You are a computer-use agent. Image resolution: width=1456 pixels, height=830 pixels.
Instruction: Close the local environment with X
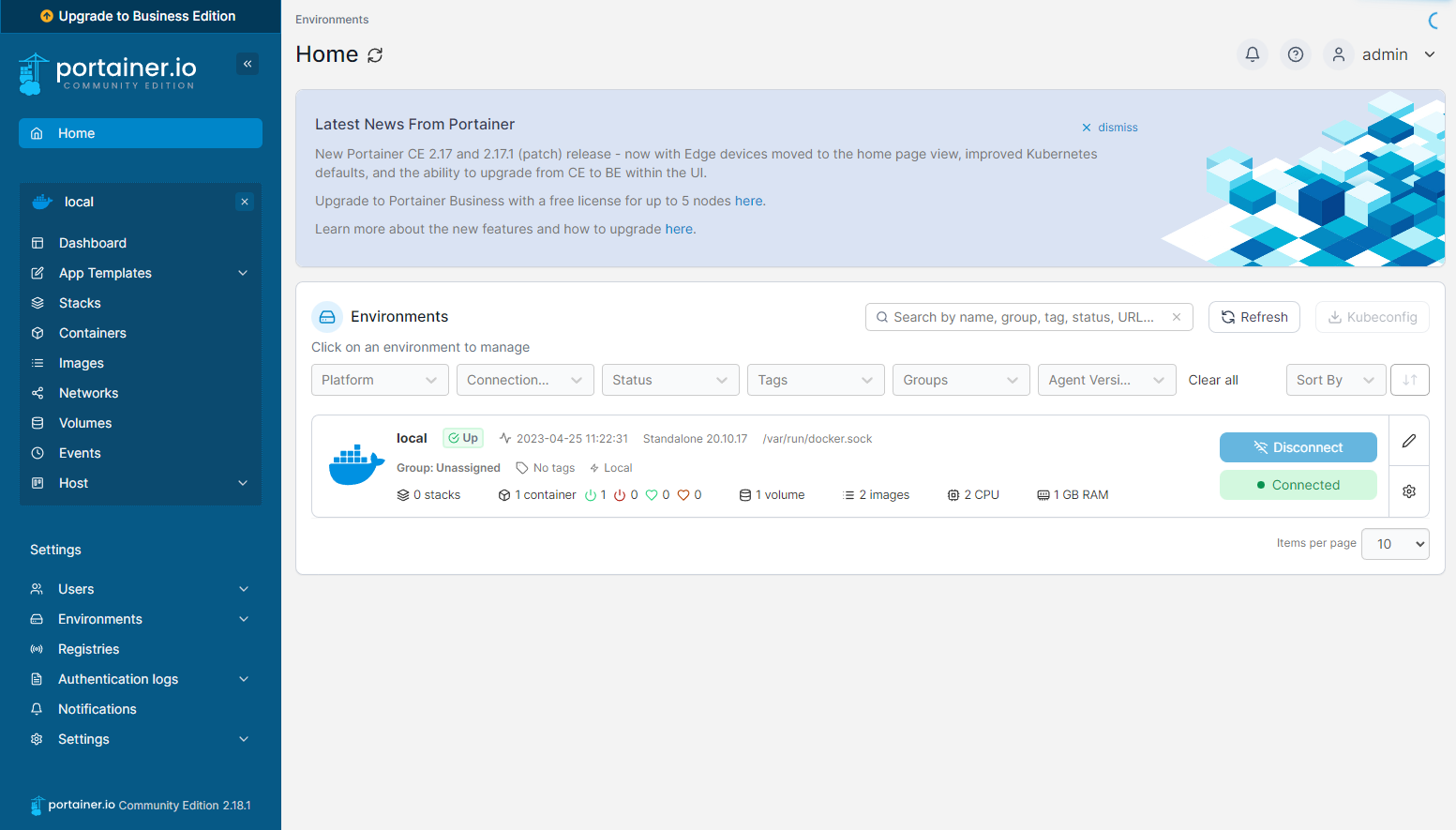pyautogui.click(x=245, y=202)
